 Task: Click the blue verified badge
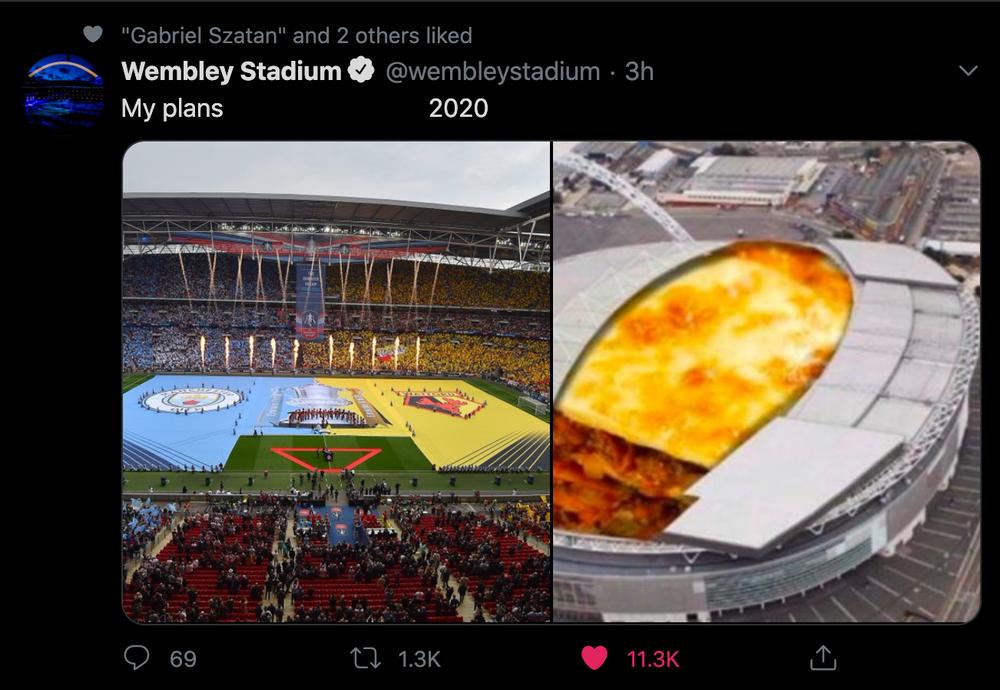[361, 70]
